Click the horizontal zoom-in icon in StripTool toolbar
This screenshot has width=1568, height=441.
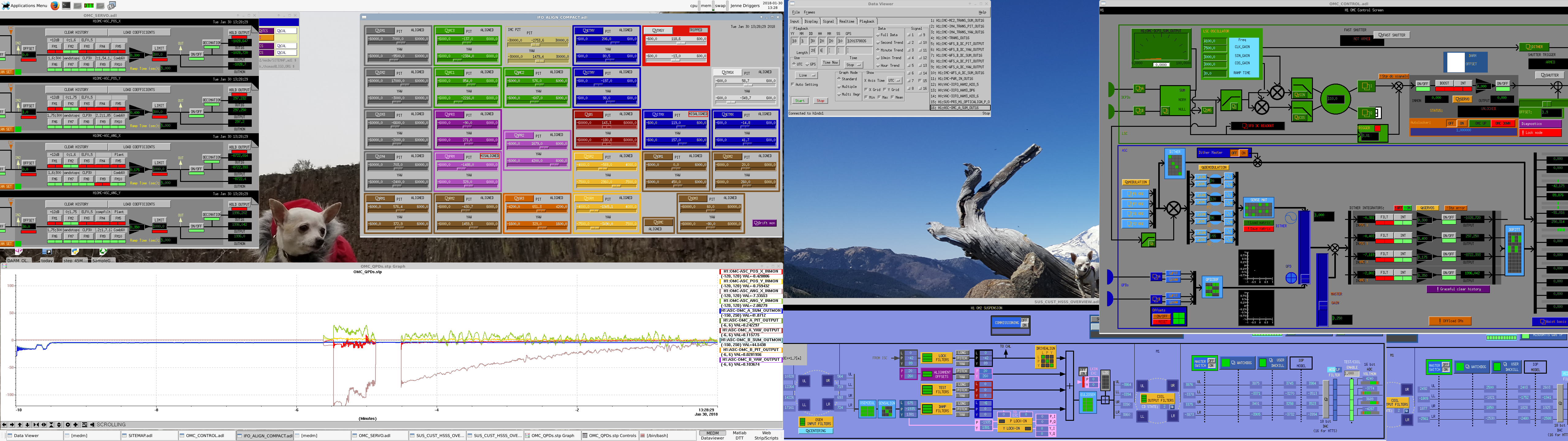[36, 424]
